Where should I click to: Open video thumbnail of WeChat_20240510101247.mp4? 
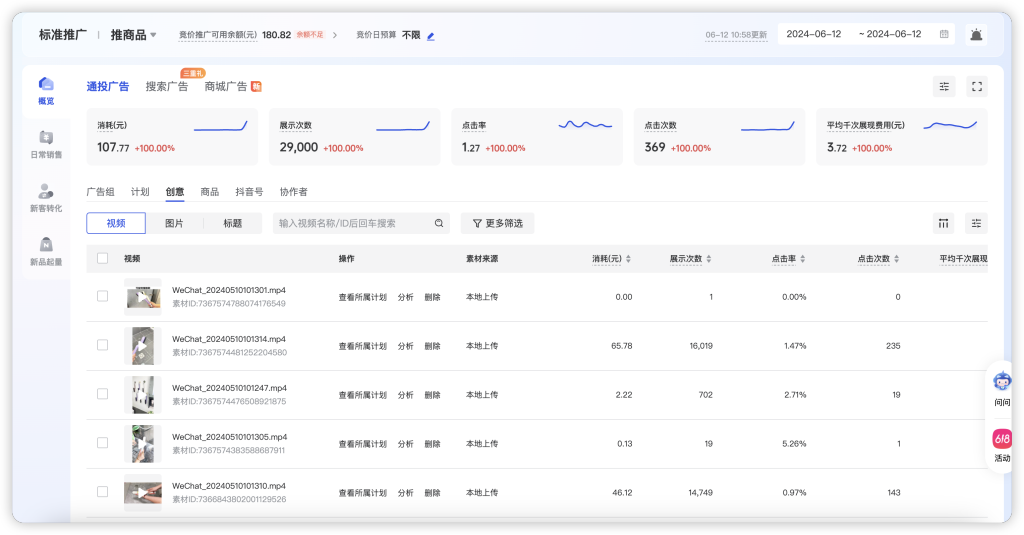(143, 395)
